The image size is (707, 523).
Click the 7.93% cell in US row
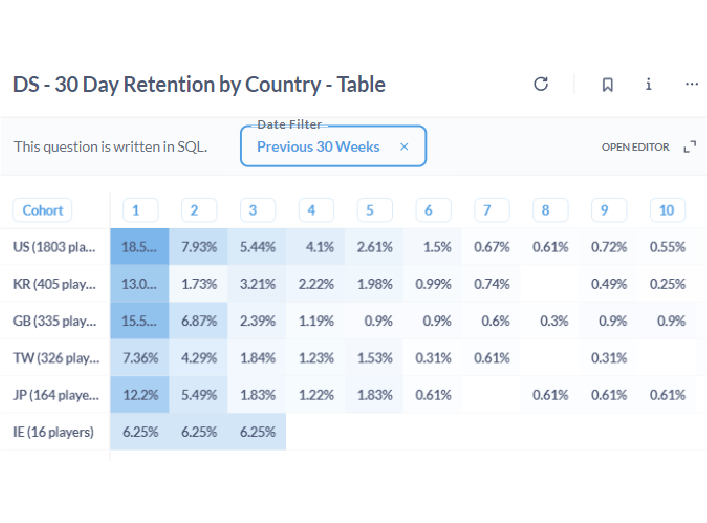coord(198,246)
